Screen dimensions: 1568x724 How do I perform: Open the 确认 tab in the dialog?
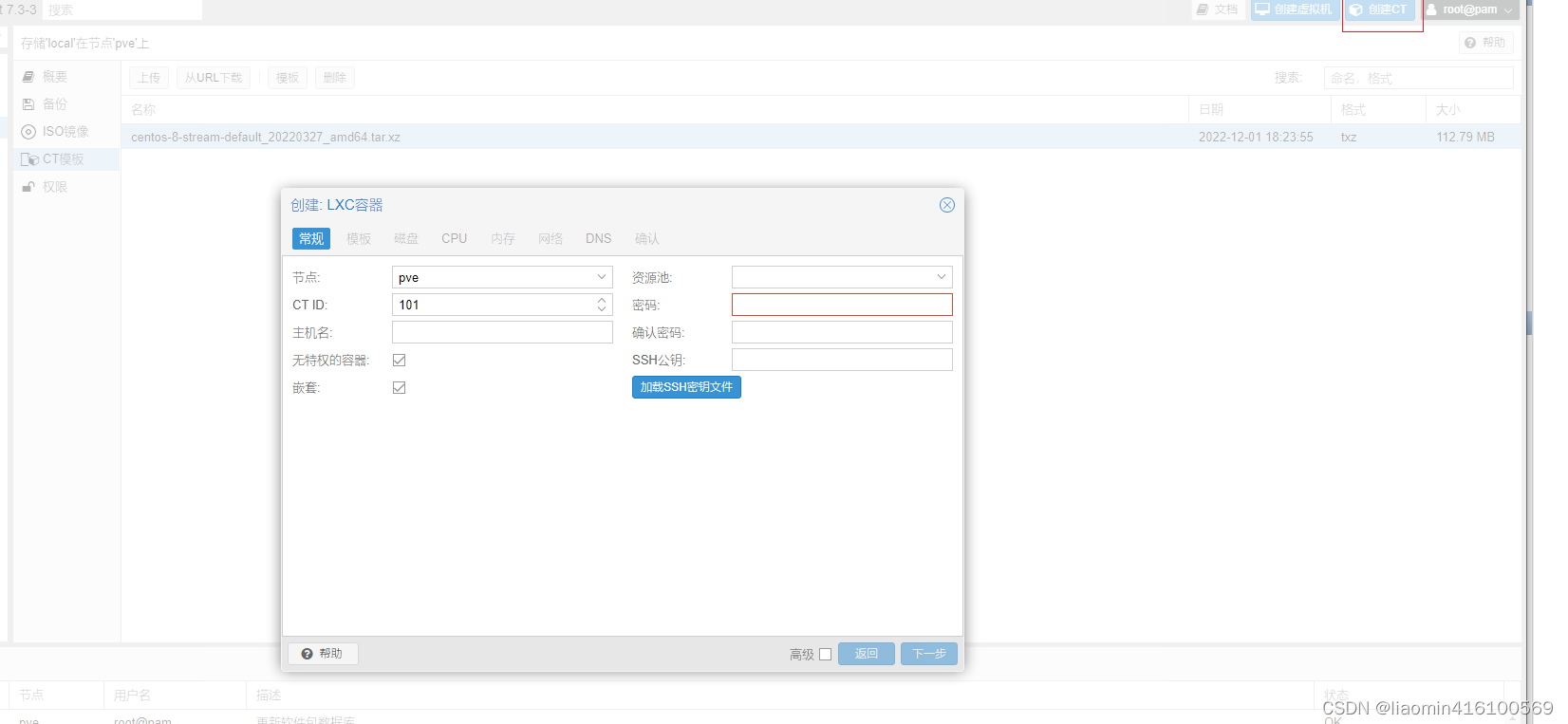click(647, 238)
